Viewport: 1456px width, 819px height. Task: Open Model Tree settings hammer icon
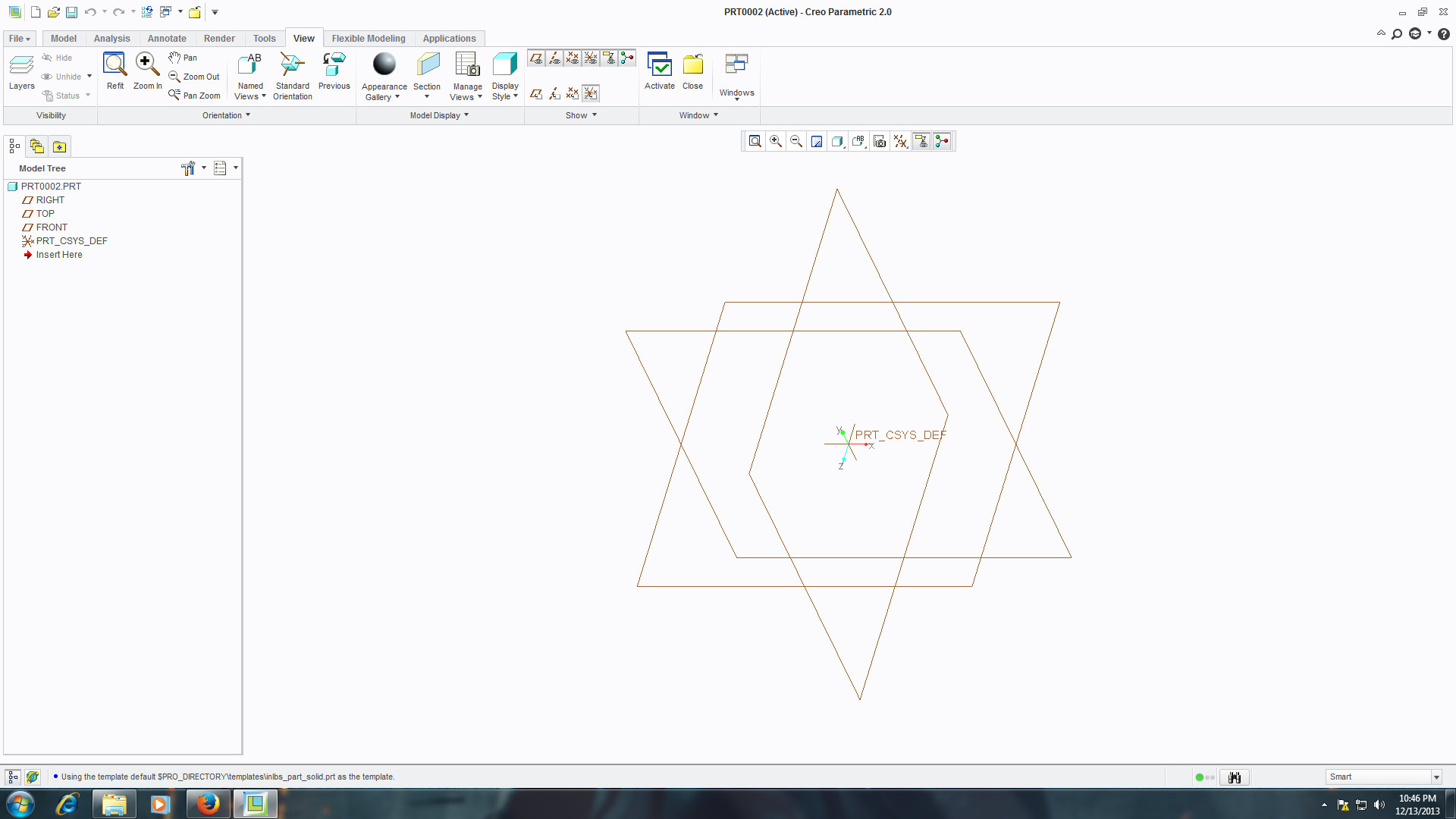(x=188, y=168)
